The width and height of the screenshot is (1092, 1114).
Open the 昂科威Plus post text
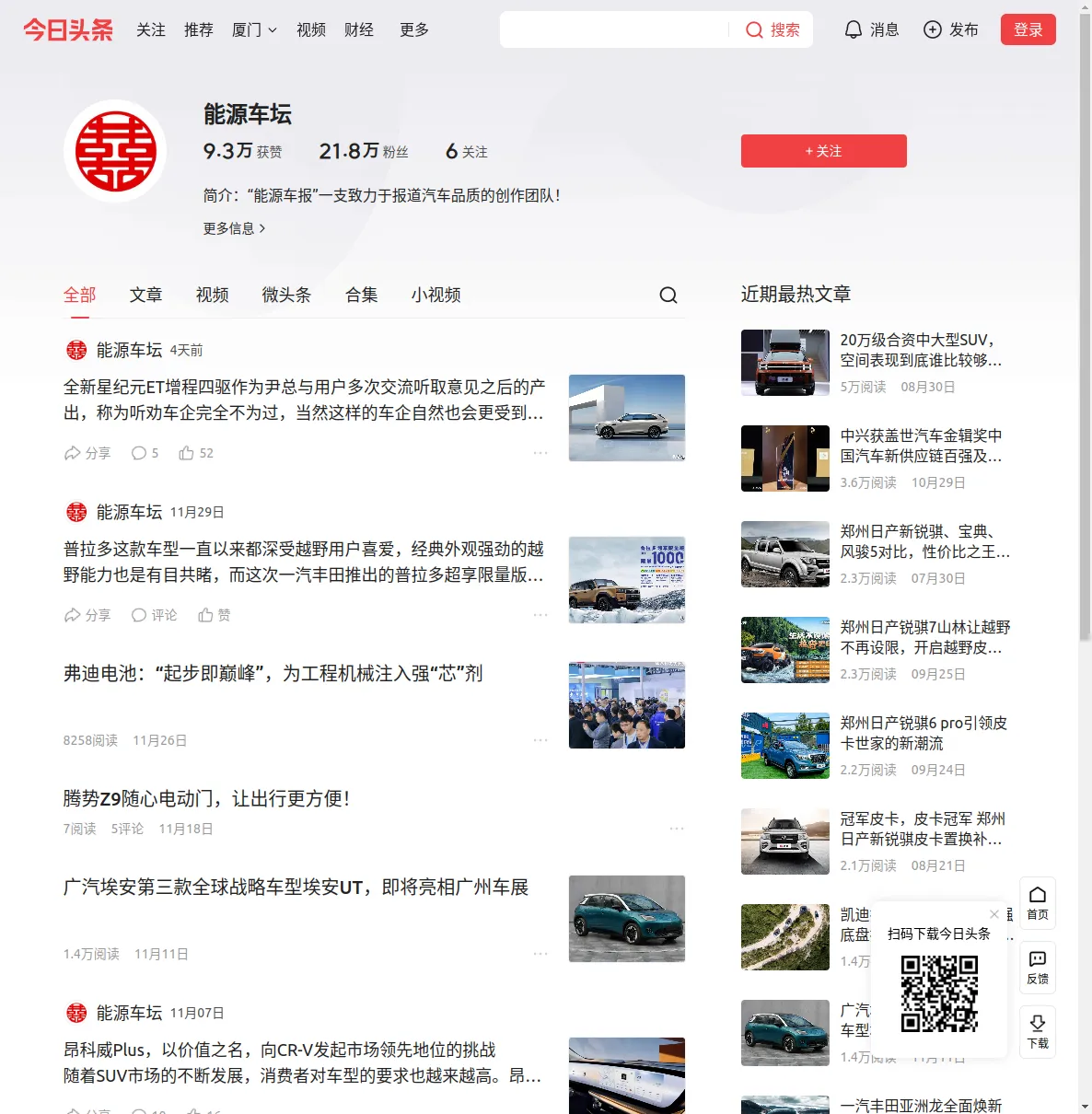coord(303,1062)
